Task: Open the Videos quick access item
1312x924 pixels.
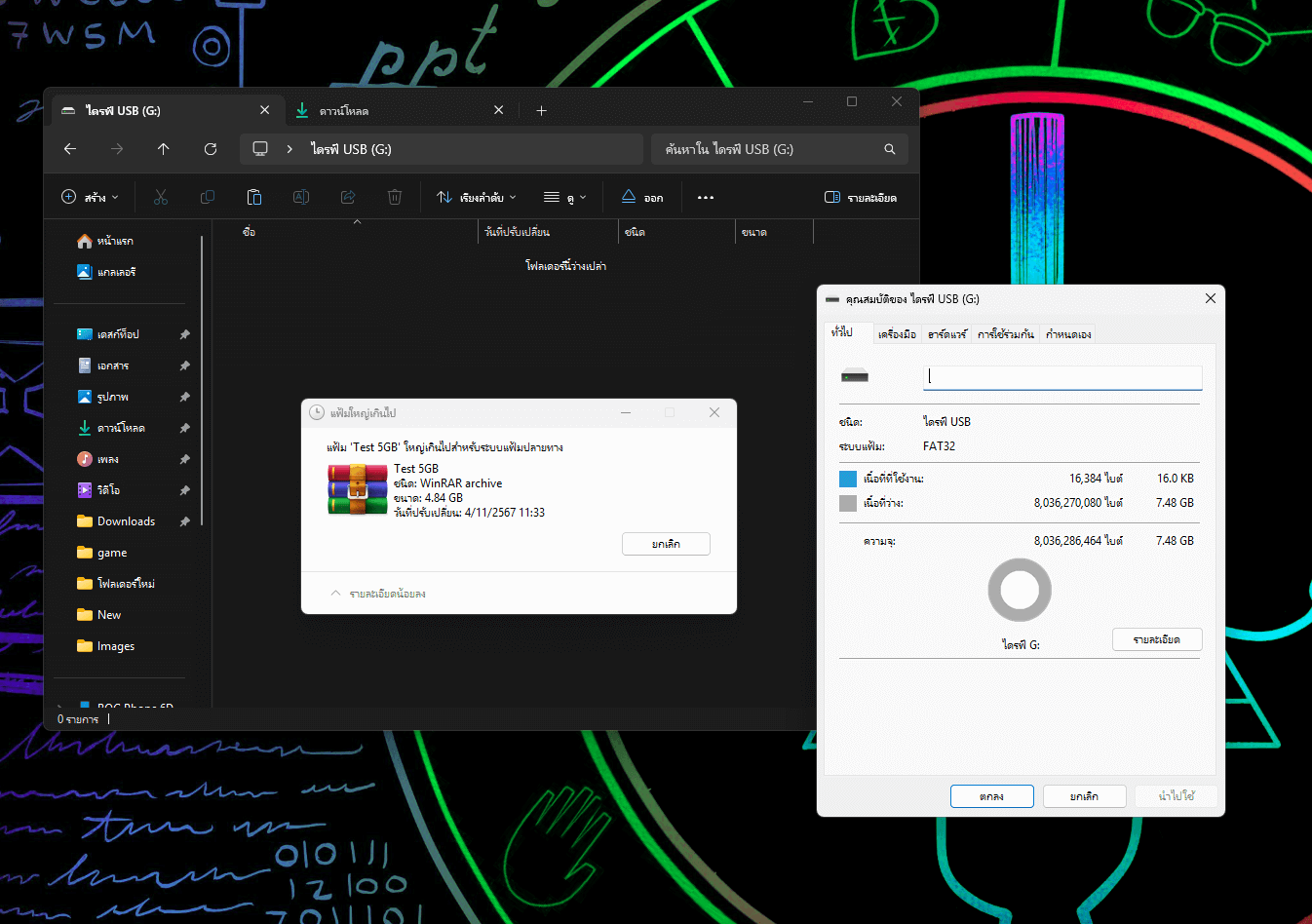Action: (99, 490)
